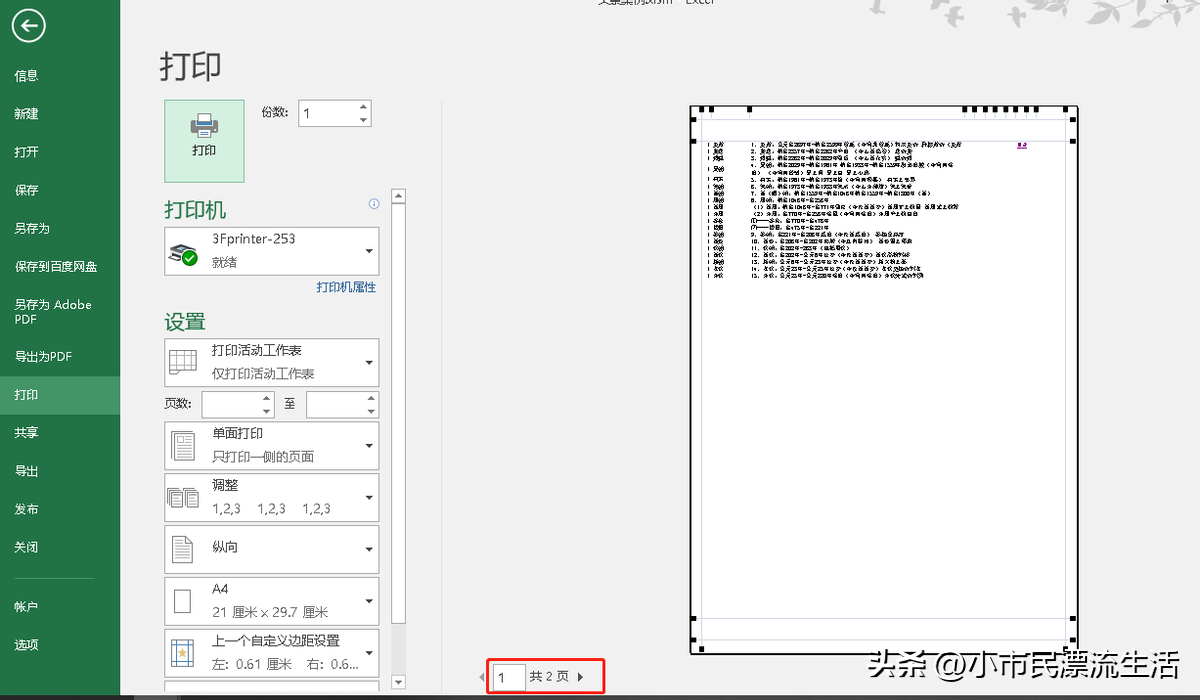
Task: Select 打印 in the sidebar
Action: (x=60, y=395)
